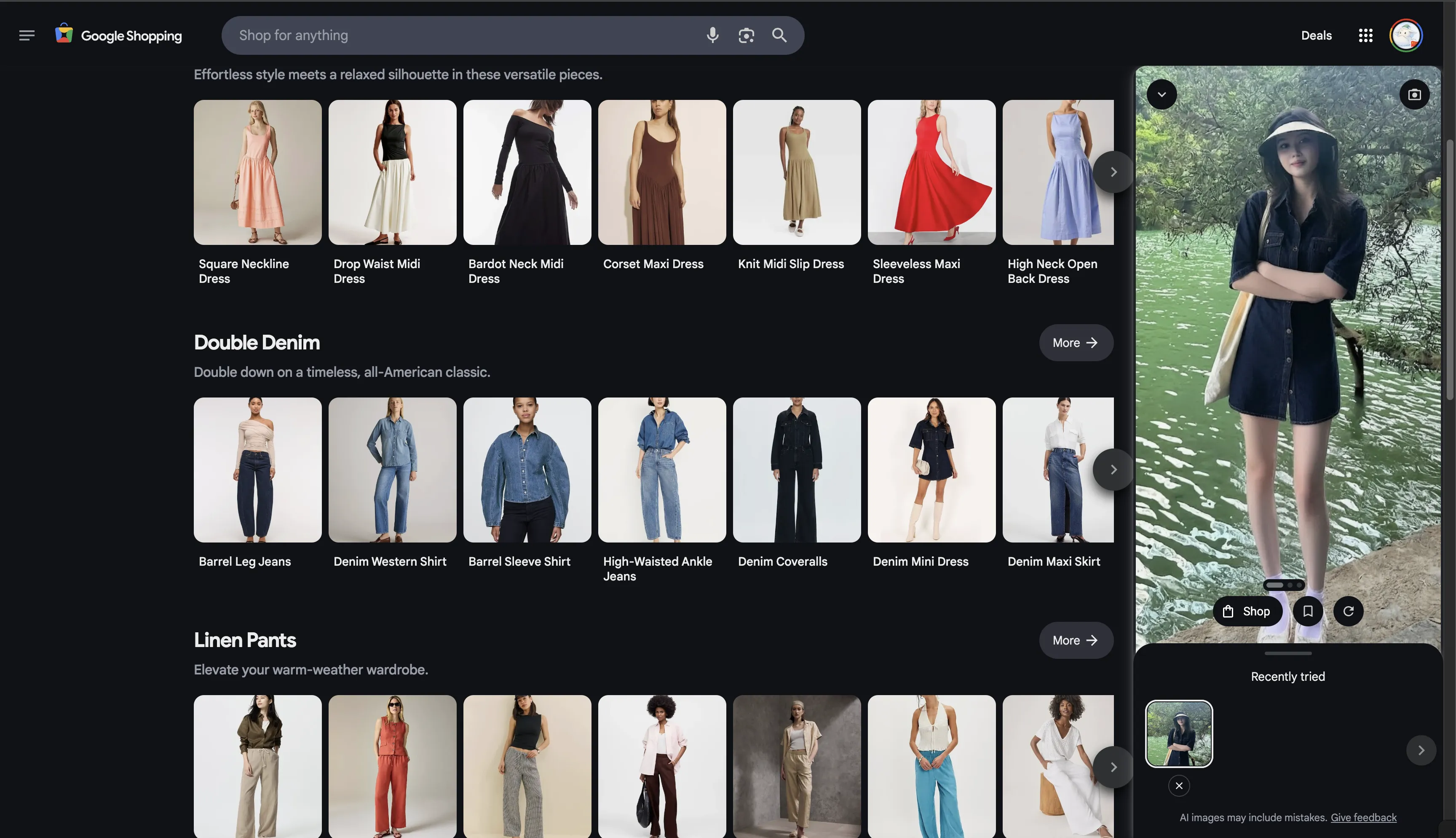Click the page vertical scrollbar
This screenshot has width=1456, height=838.
coord(1450,269)
